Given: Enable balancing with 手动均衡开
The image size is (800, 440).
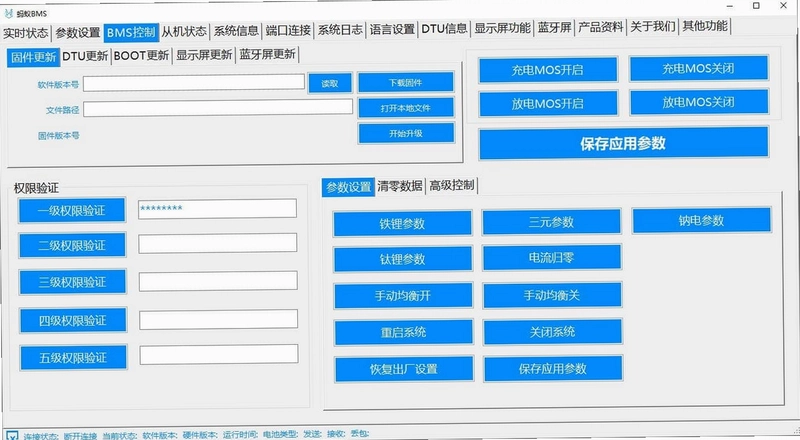Looking at the screenshot, I should click(404, 296).
